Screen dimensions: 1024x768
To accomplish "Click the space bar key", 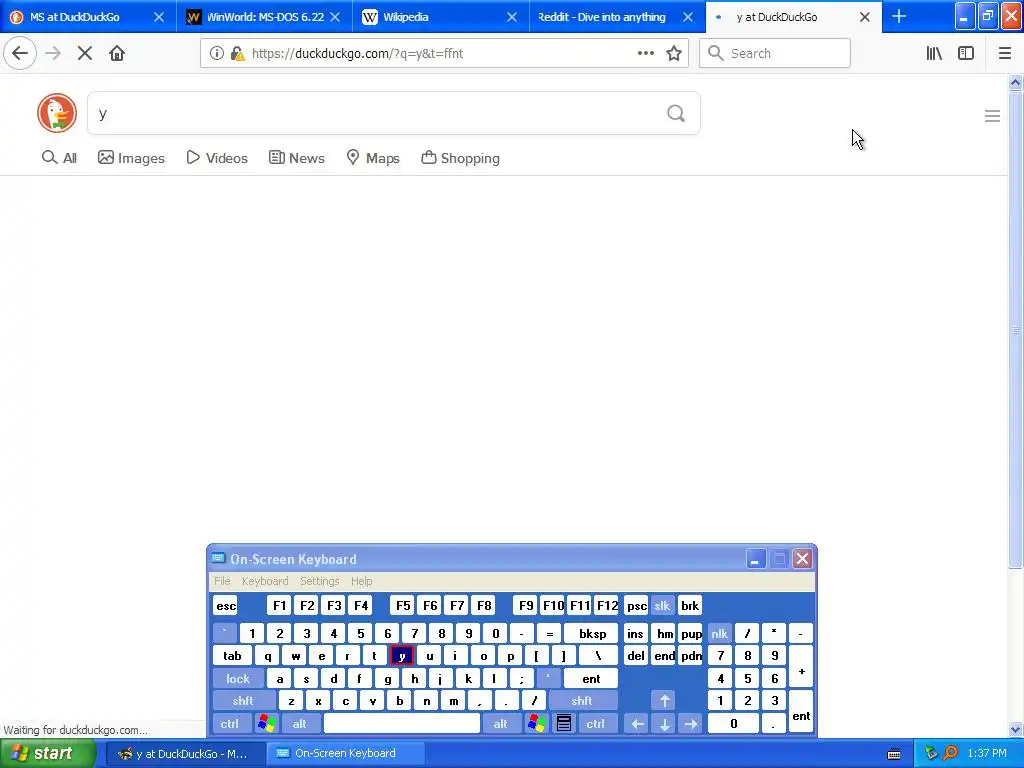I will tap(402, 724).
